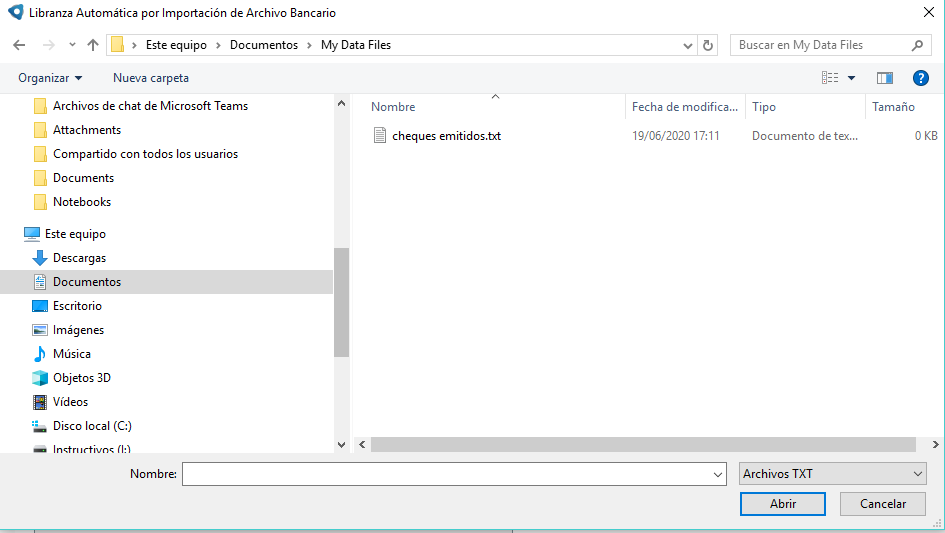Expand the Organizar menu
The width and height of the screenshot is (945, 533).
point(50,78)
